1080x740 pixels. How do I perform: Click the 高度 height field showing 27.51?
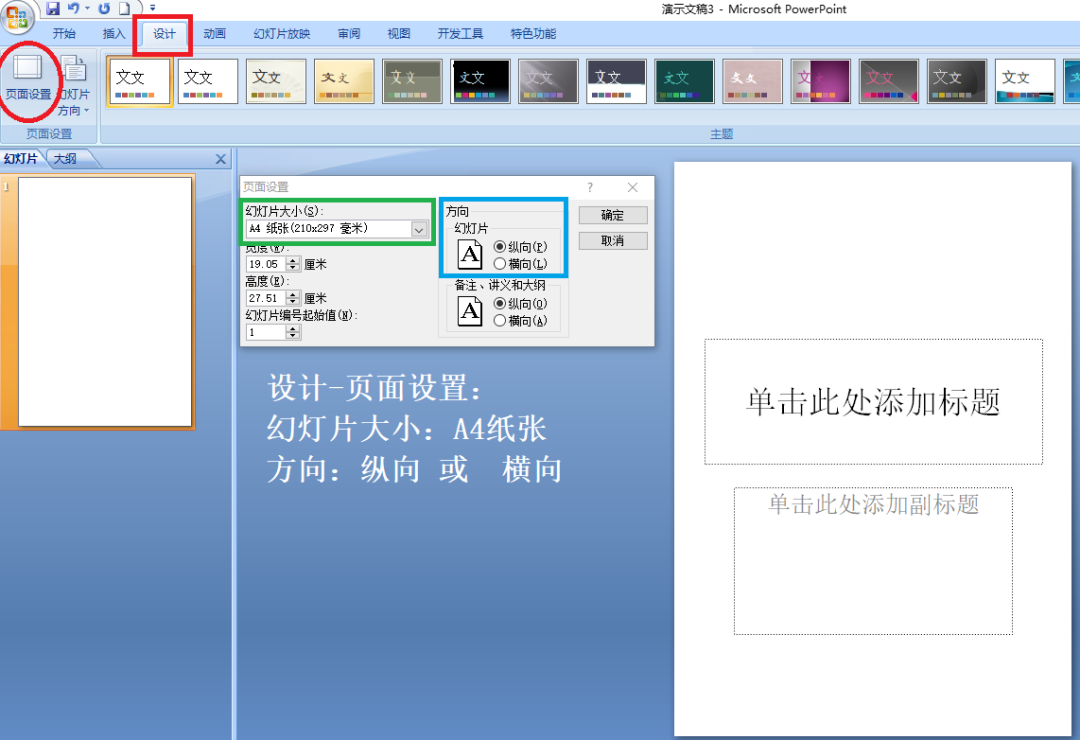click(x=266, y=298)
